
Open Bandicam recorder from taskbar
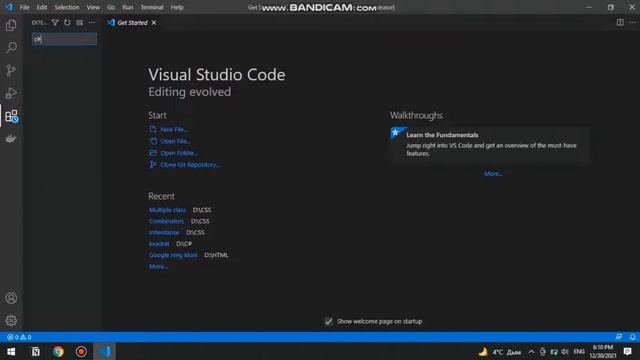[81, 351]
